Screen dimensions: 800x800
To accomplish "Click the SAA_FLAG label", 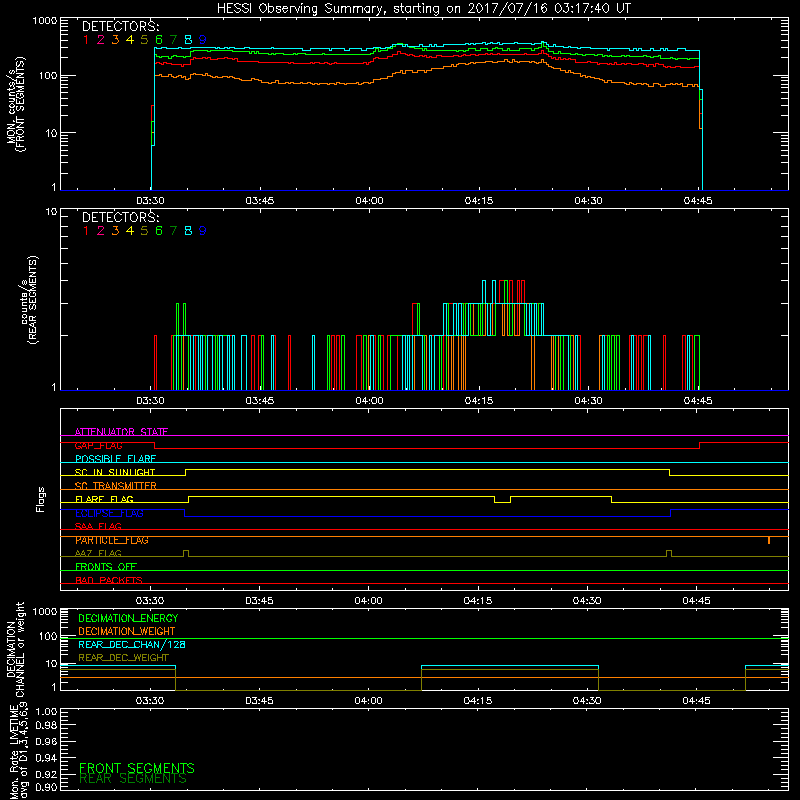I will 98,526.
